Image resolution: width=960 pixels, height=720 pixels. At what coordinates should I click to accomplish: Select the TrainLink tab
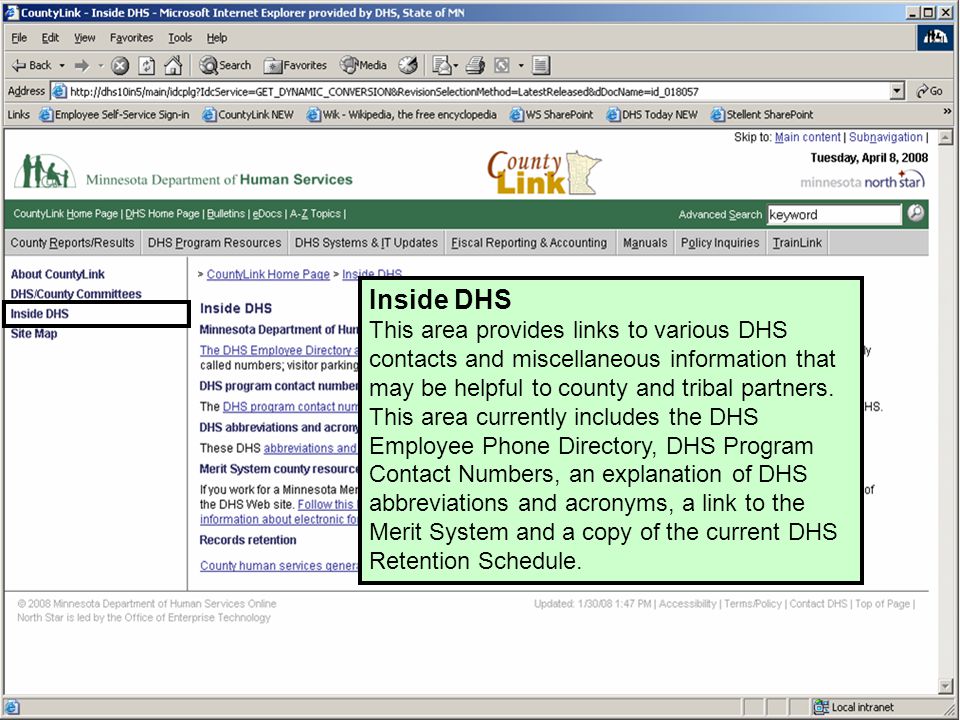[x=797, y=242]
